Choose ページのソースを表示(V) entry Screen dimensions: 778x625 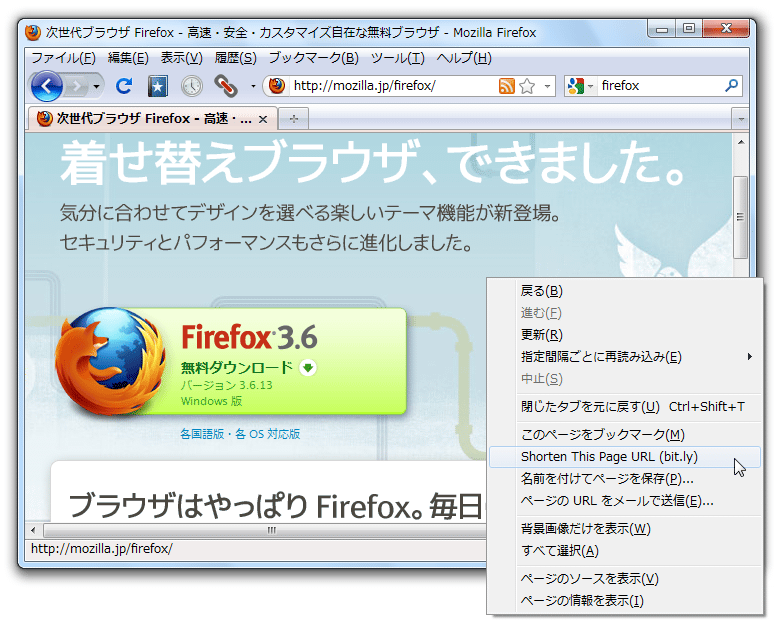coord(625,578)
